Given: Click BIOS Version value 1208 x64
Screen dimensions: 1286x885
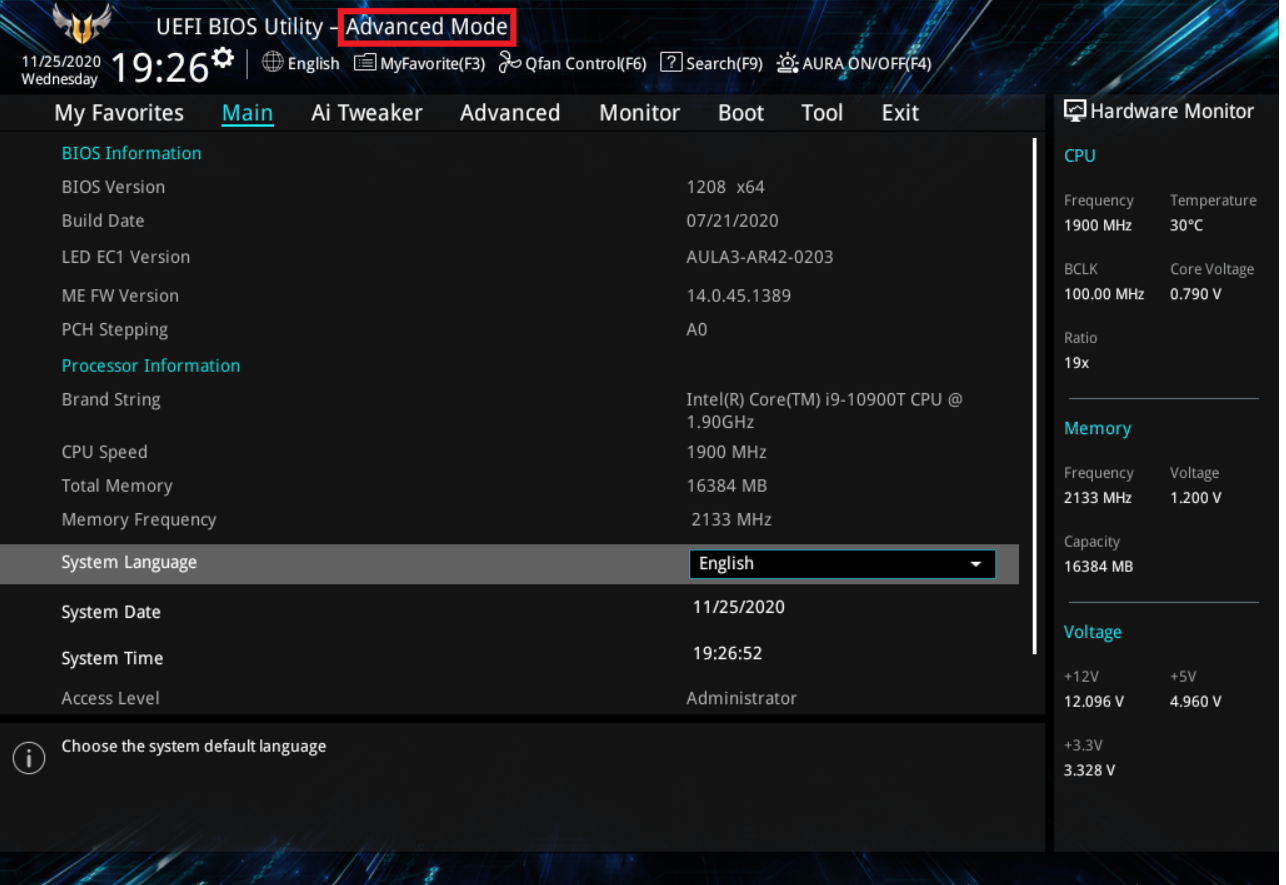Looking at the screenshot, I should point(725,187).
